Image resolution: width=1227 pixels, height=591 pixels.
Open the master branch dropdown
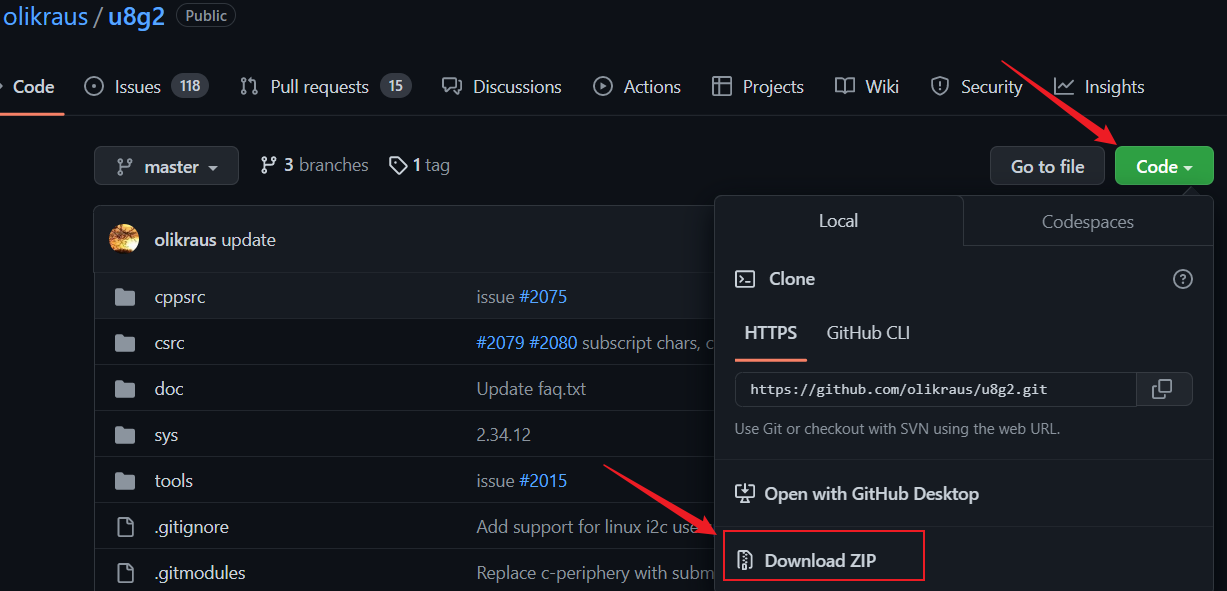tap(166, 166)
